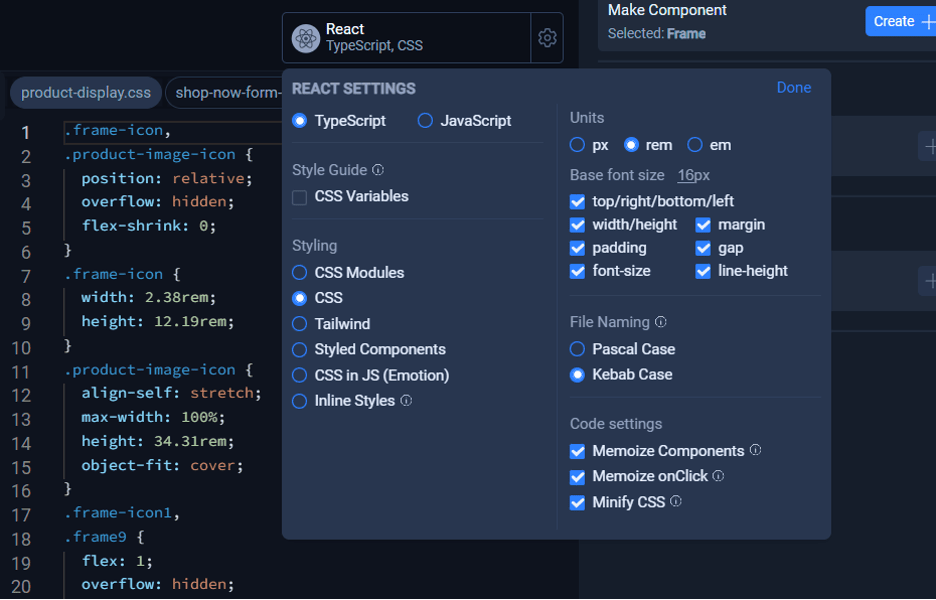Select TypeScript language option

click(338, 121)
